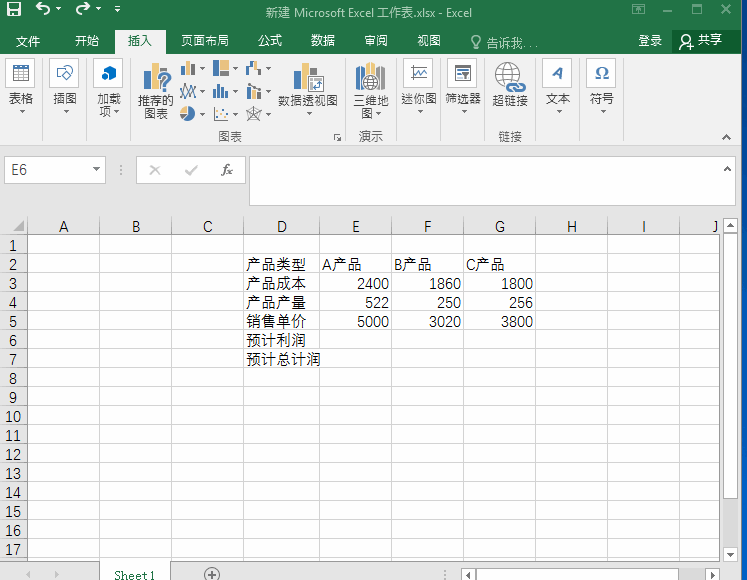The width and height of the screenshot is (747, 580).
Task: Open the 加载项 add-ins dropdown
Action: [x=109, y=89]
